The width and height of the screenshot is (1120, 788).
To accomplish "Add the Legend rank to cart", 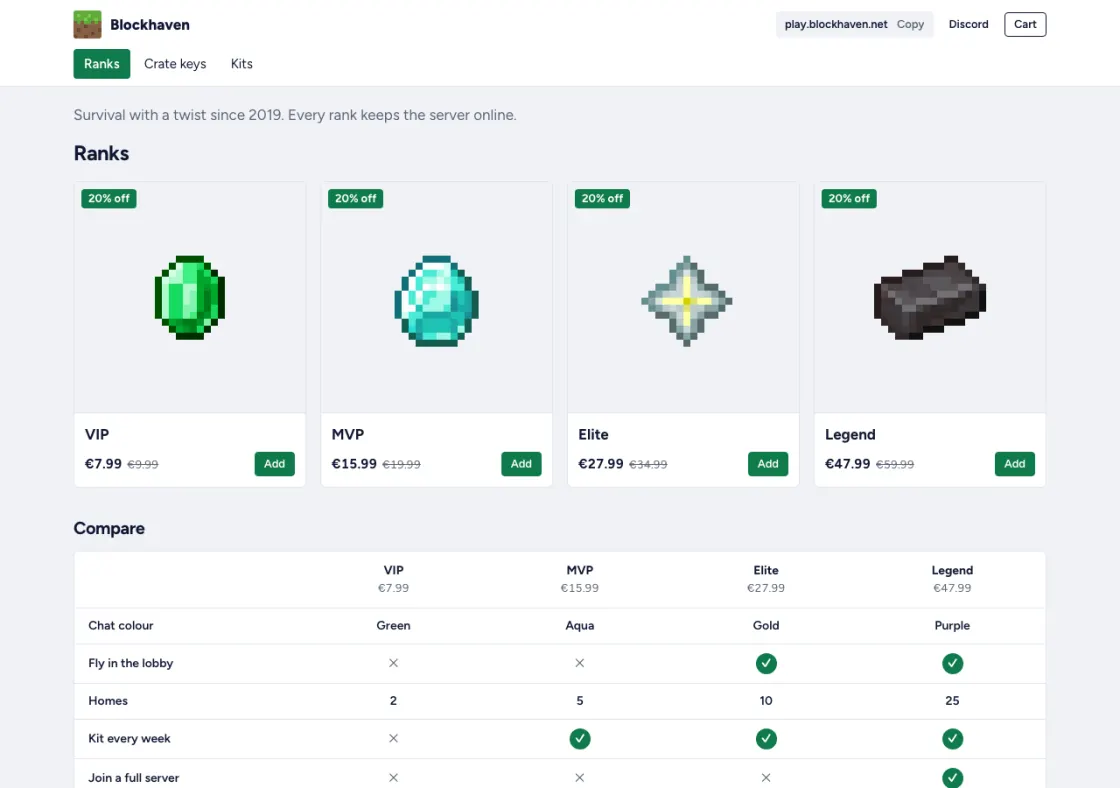I will [1014, 464].
